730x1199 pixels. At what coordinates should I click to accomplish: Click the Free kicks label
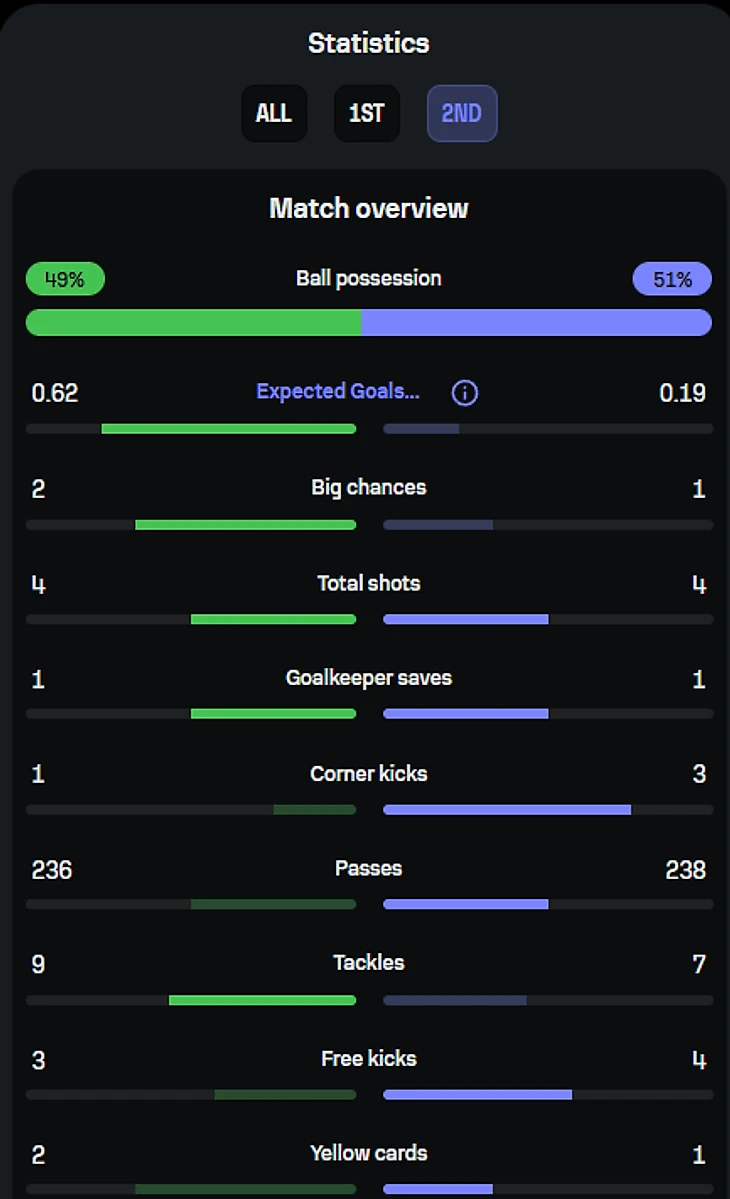[368, 1059]
